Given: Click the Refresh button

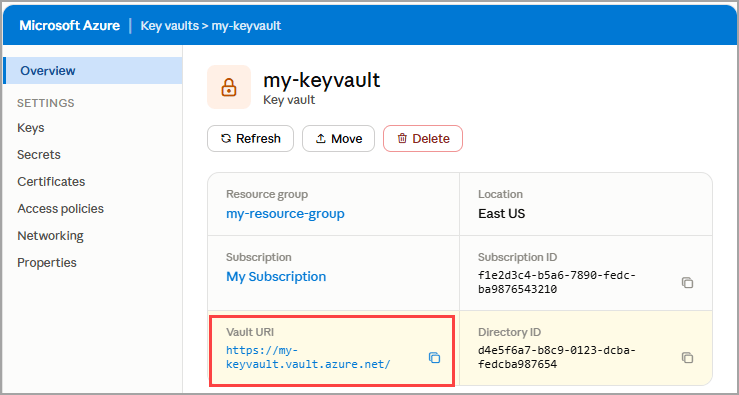Looking at the screenshot, I should tap(250, 139).
